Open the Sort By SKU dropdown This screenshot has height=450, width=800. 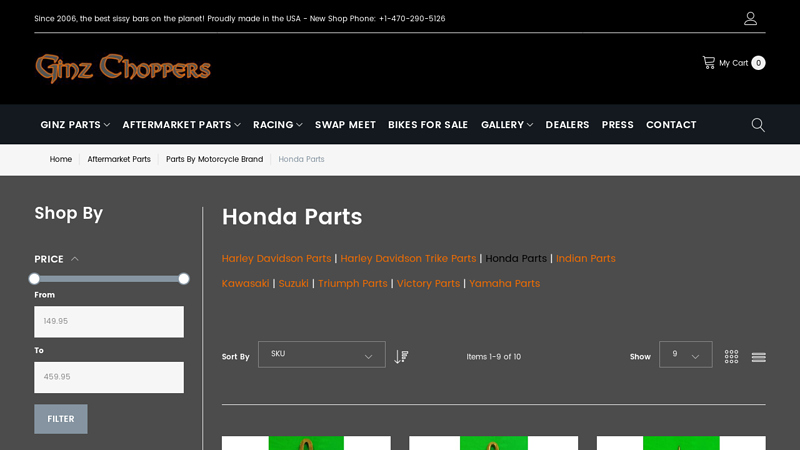[321, 355]
